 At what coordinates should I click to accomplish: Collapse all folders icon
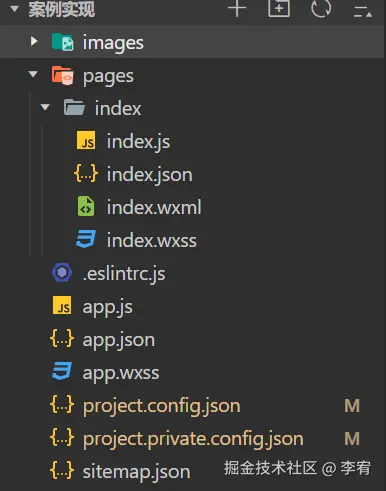click(x=363, y=11)
